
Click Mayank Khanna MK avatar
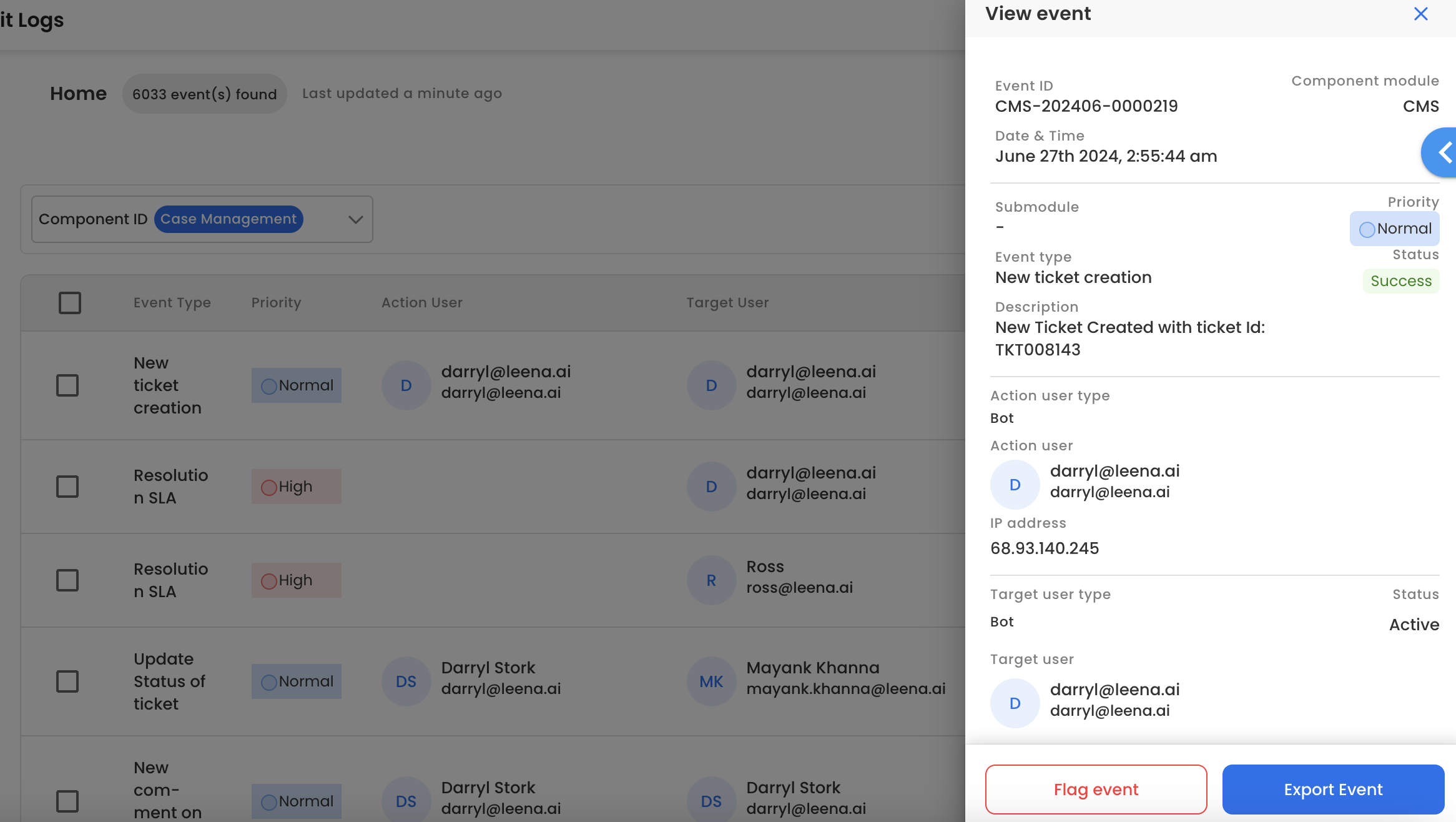[711, 681]
